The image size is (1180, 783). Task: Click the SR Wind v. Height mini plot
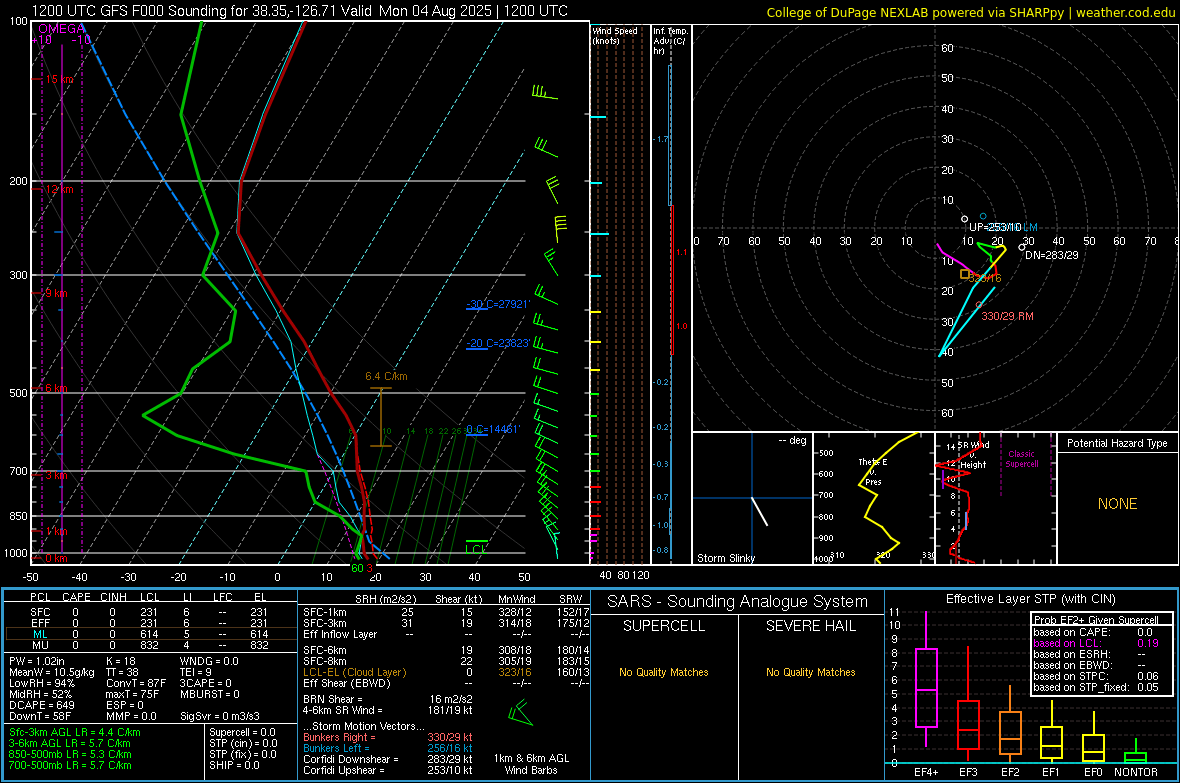click(996, 498)
